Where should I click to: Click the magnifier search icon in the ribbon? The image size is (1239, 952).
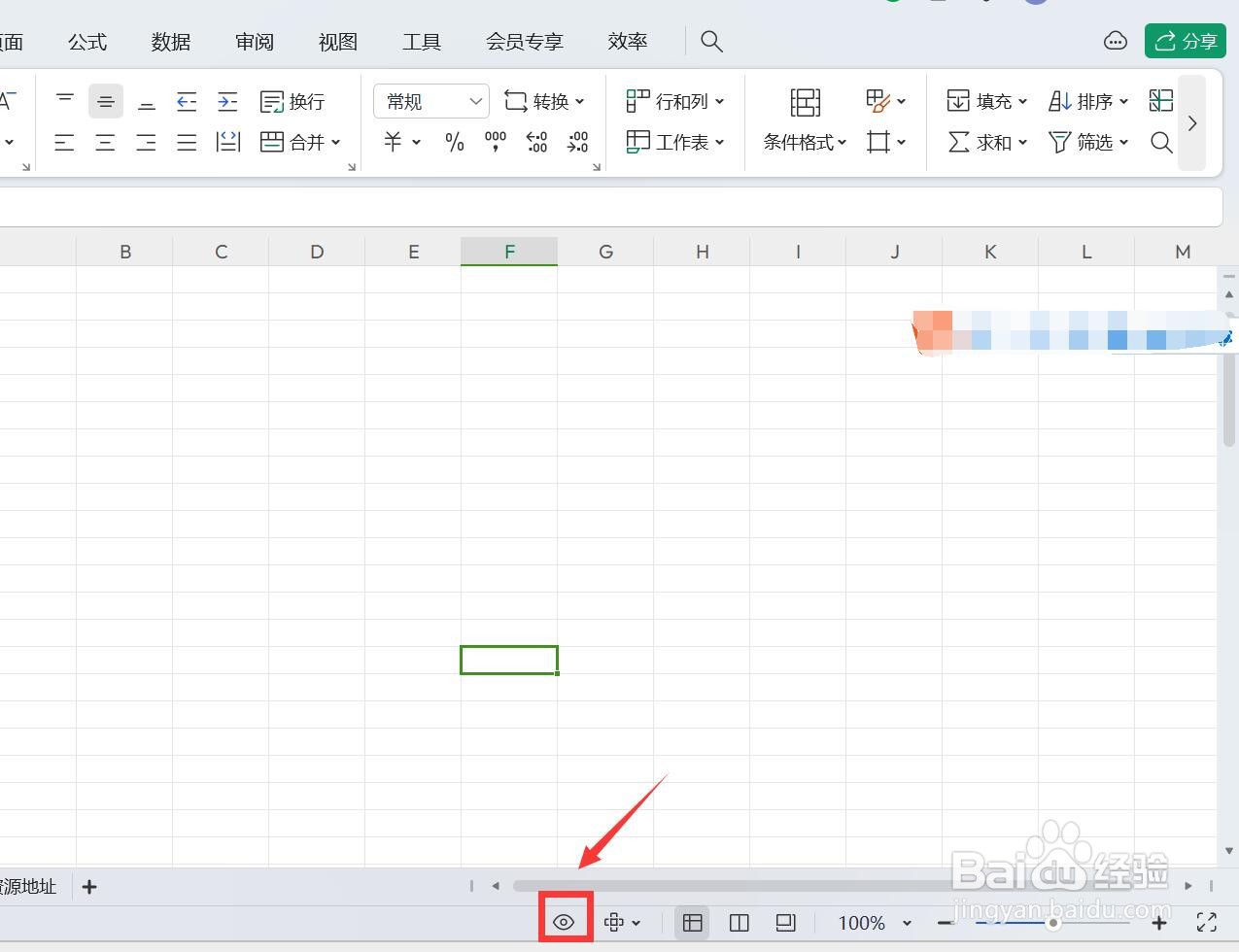[1162, 143]
